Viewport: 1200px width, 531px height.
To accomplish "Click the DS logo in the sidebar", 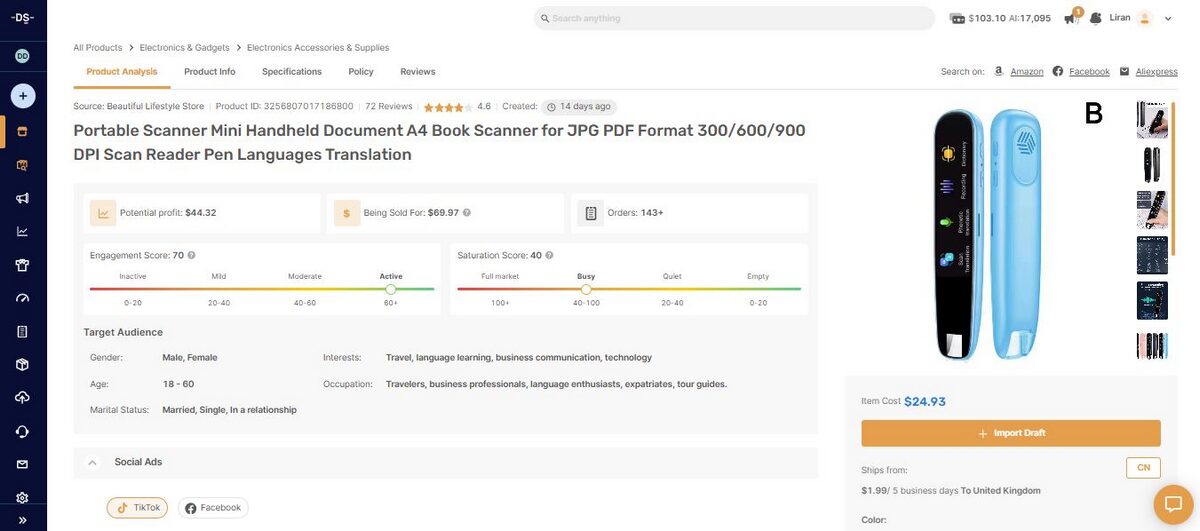I will (22, 18).
